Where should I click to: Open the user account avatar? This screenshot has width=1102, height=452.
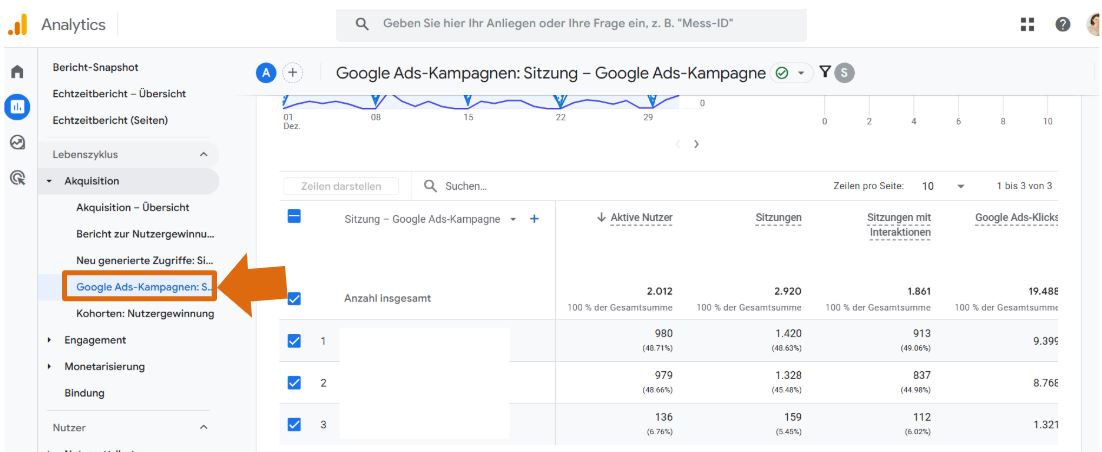tap(1094, 25)
